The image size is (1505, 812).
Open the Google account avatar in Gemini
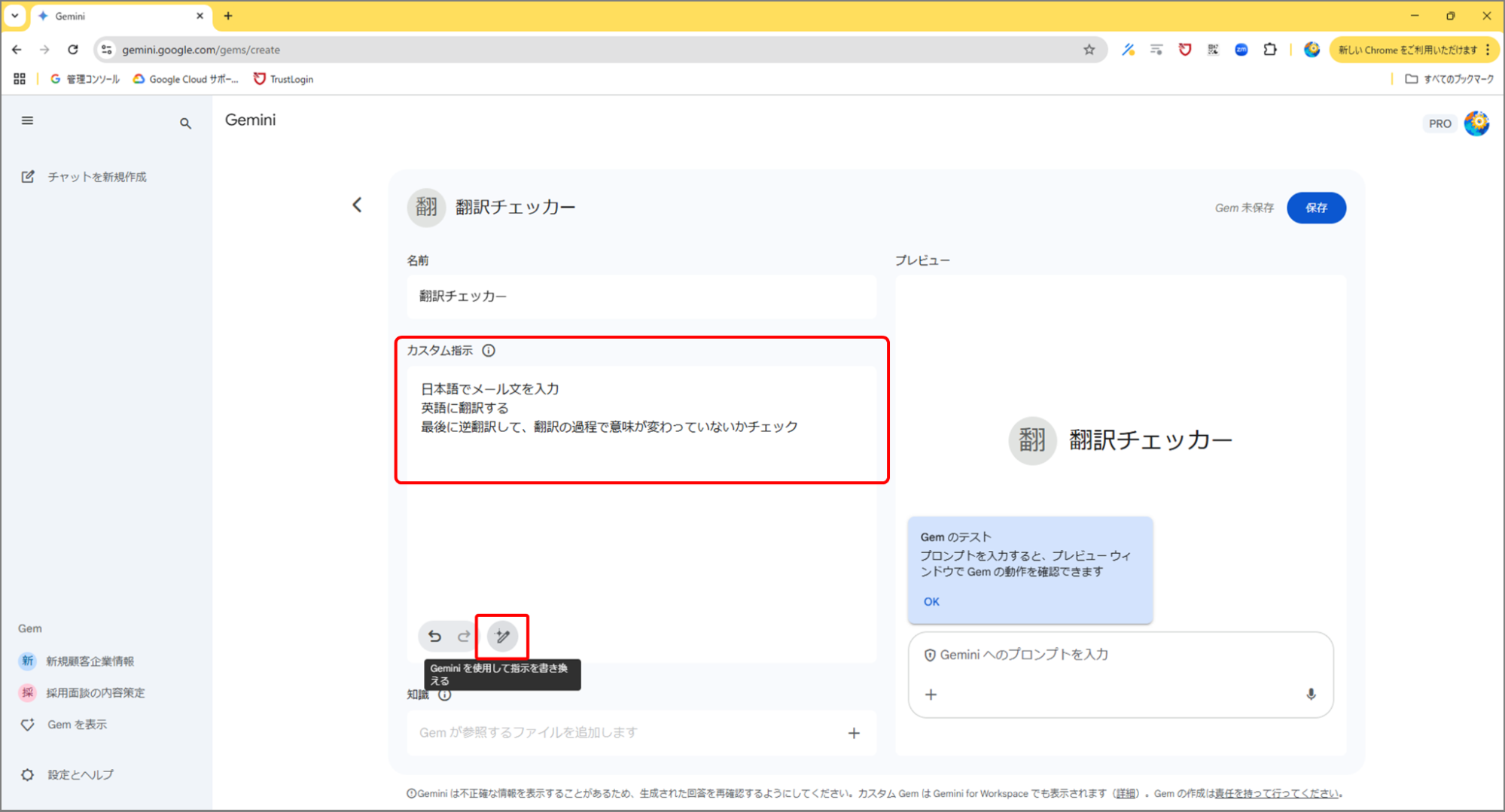click(1476, 123)
